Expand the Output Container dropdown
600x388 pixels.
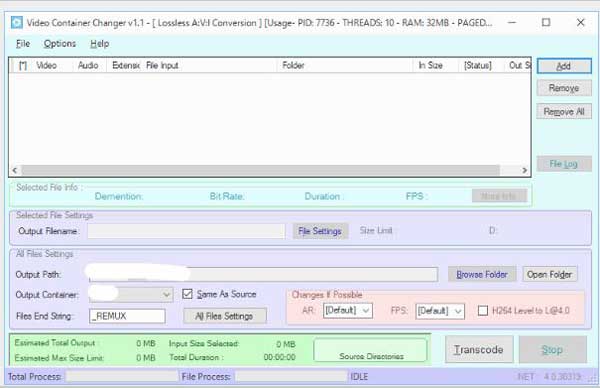166,295
